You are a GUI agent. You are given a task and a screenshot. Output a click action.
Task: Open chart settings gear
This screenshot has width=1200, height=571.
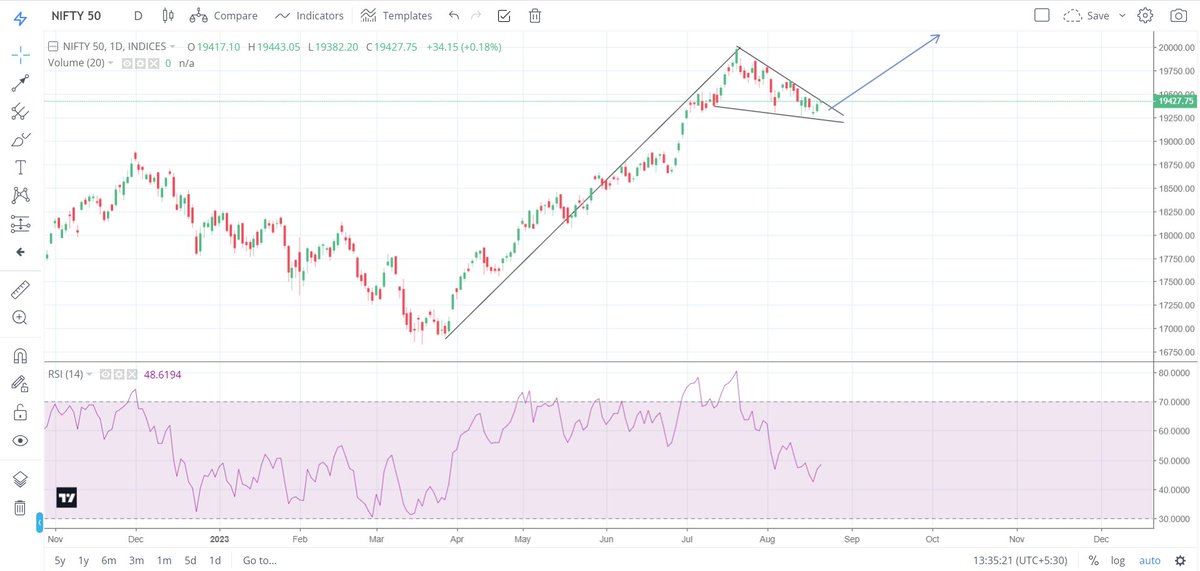1146,15
